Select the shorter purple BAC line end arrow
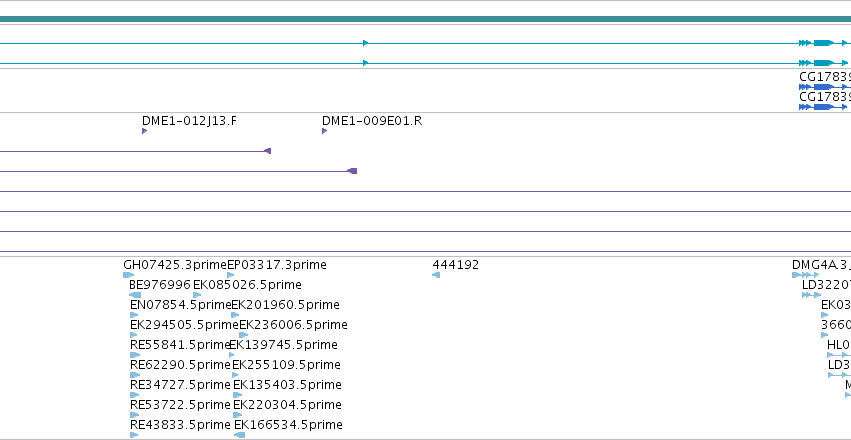 pyautogui.click(x=267, y=151)
